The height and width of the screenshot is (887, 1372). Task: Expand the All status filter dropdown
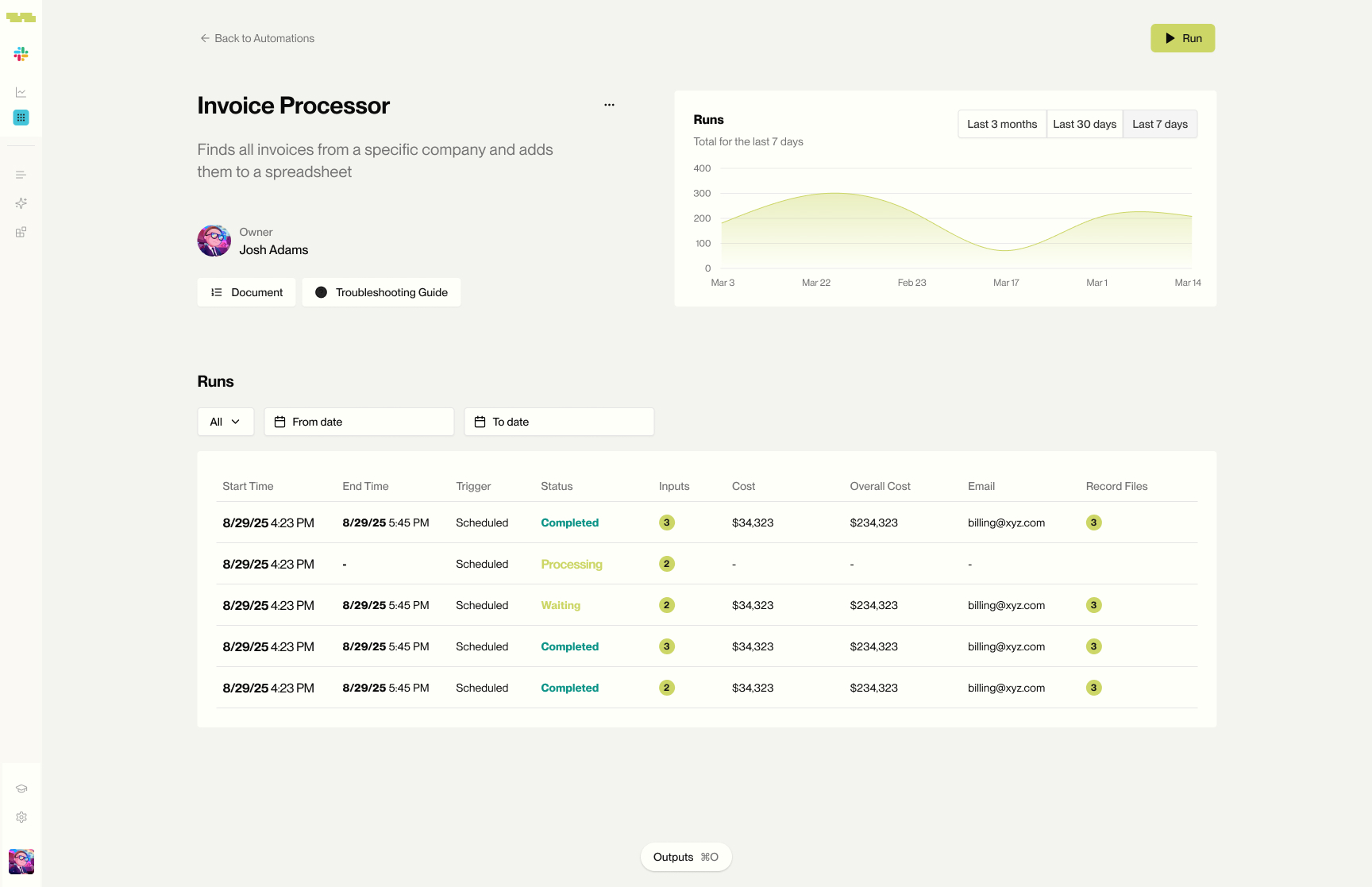(x=225, y=422)
